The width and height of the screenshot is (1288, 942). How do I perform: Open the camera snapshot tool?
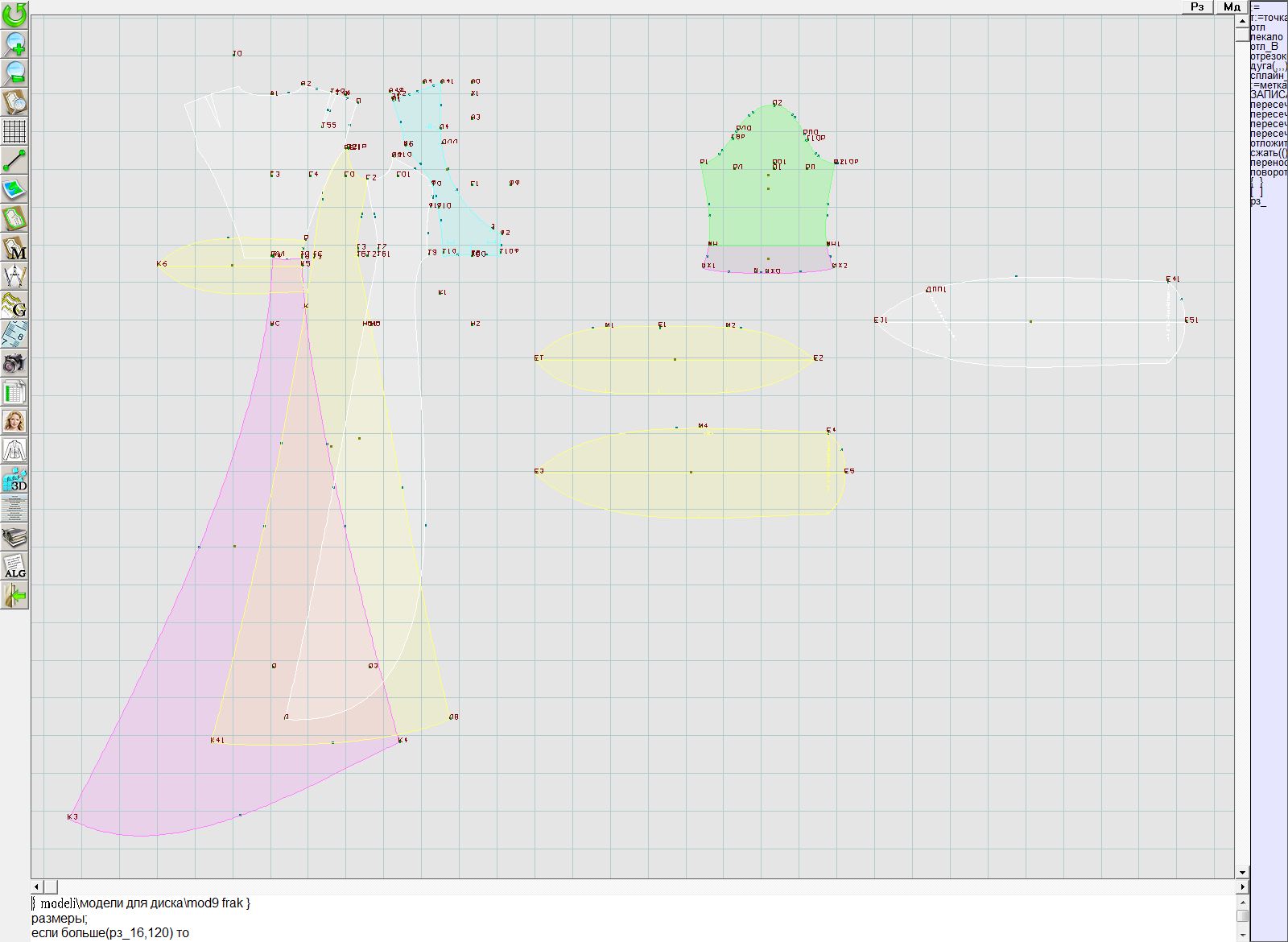[14, 363]
